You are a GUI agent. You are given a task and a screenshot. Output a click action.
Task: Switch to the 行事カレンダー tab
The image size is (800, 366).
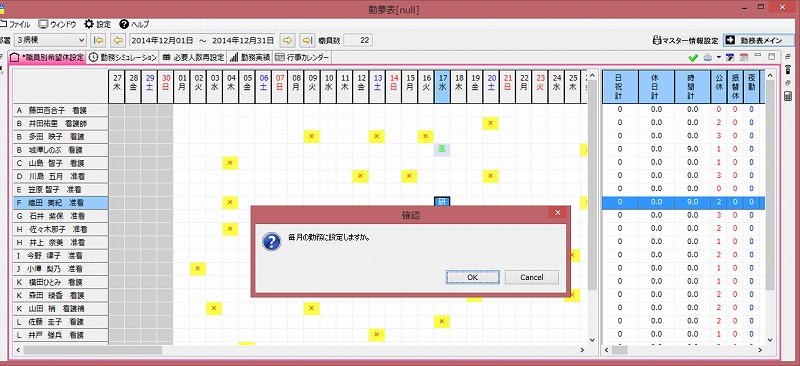302,58
